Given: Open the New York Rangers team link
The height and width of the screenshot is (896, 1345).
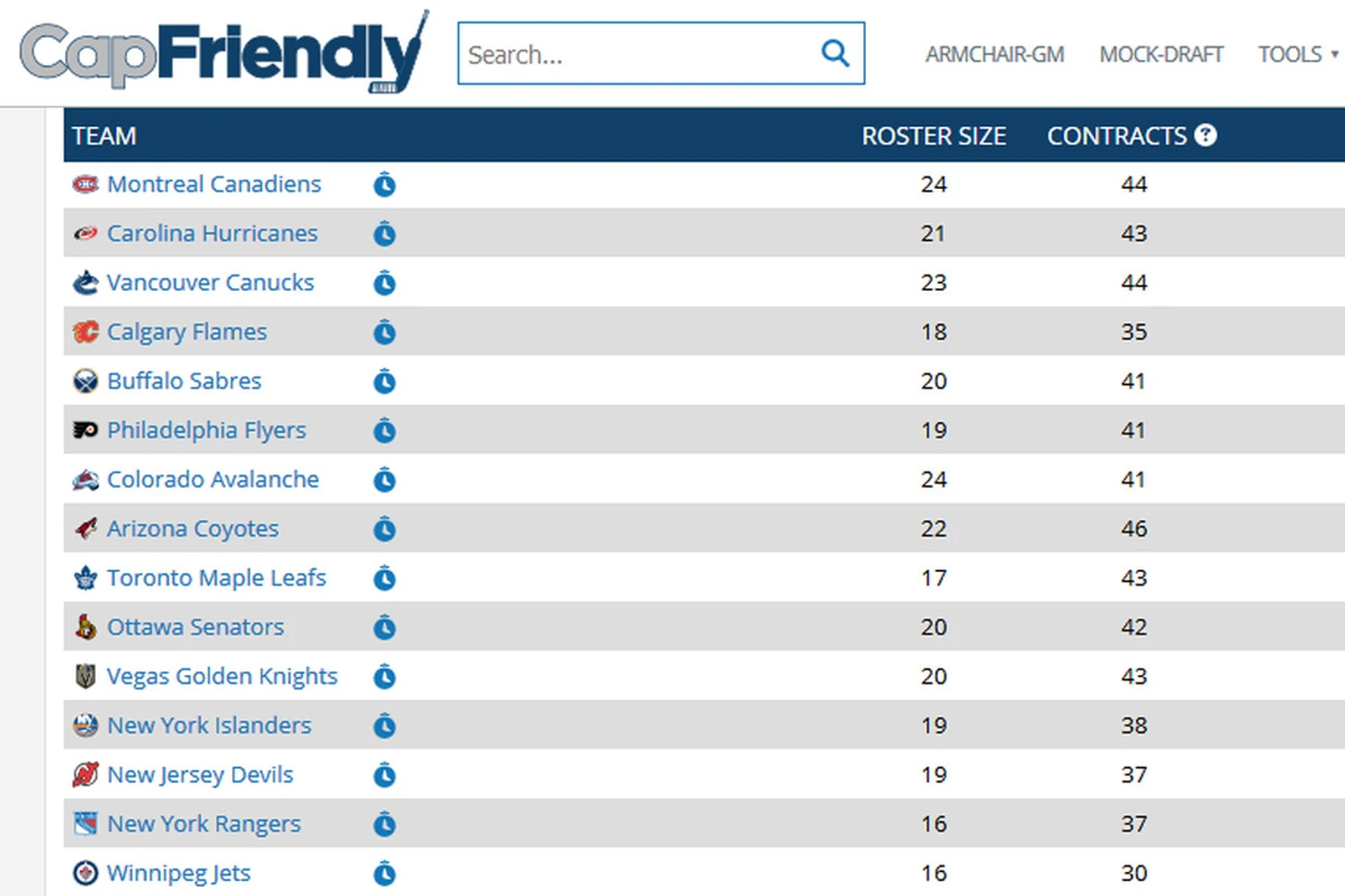Looking at the screenshot, I should click(204, 824).
